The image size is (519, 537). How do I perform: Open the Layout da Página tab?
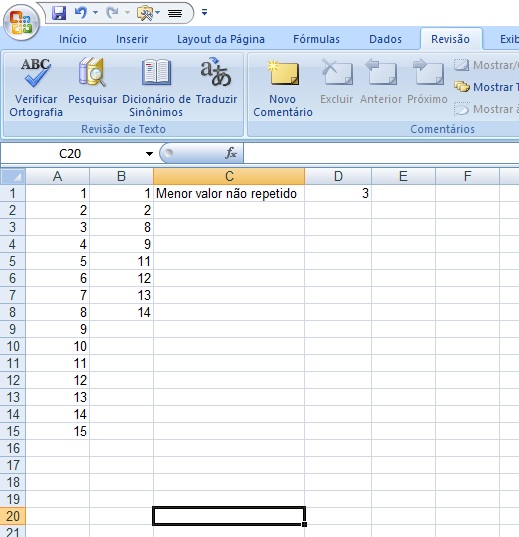point(221,39)
